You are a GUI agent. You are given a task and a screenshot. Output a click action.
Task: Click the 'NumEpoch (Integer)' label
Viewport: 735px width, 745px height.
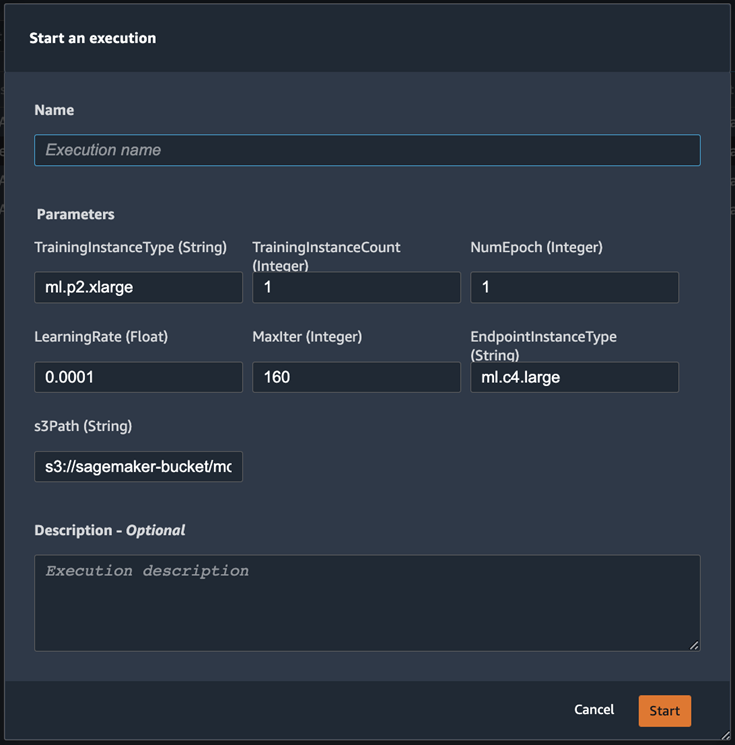click(536, 248)
